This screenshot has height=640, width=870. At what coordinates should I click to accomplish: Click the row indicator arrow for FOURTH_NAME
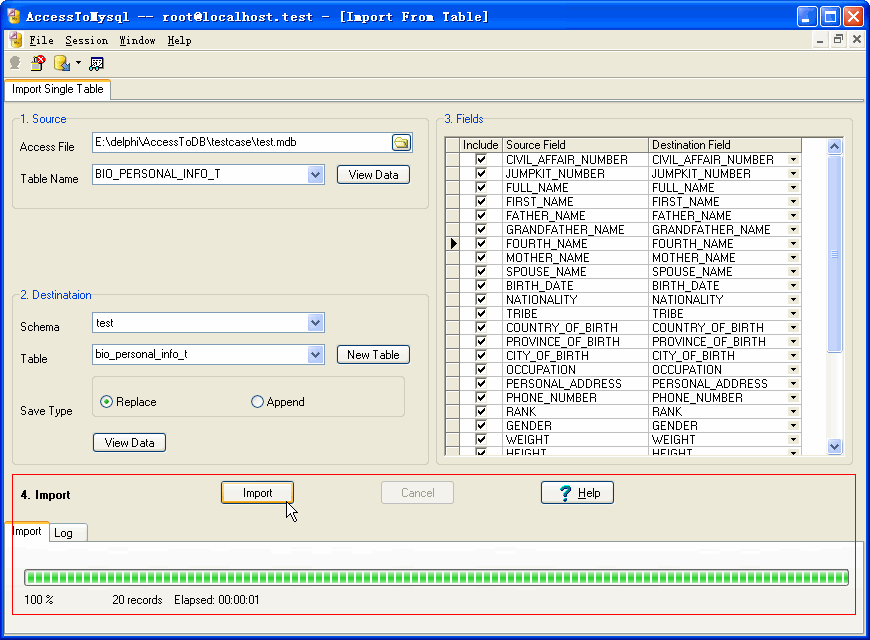tap(453, 244)
